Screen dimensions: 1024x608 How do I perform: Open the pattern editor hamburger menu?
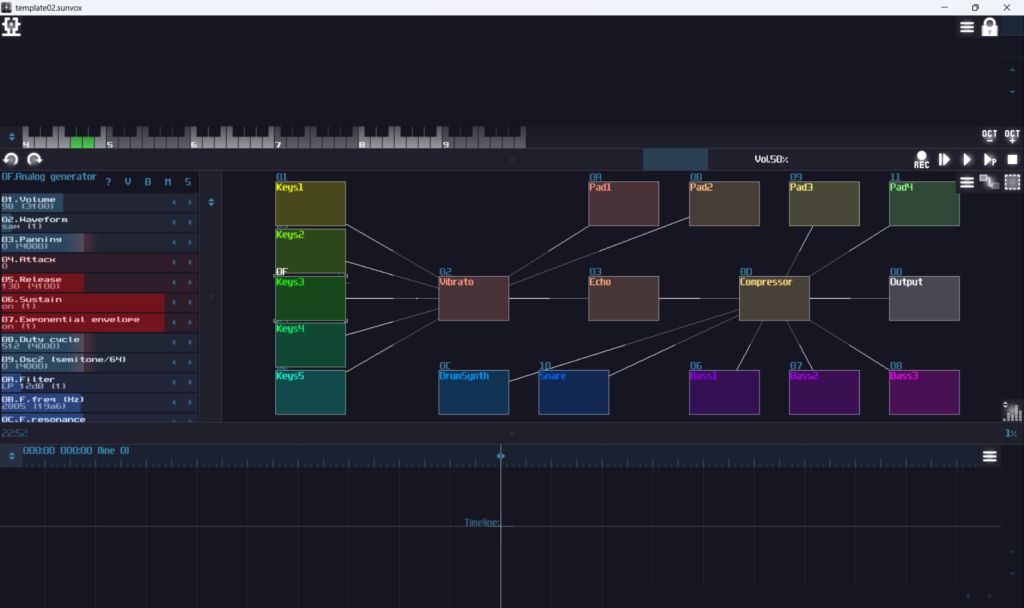click(x=967, y=27)
